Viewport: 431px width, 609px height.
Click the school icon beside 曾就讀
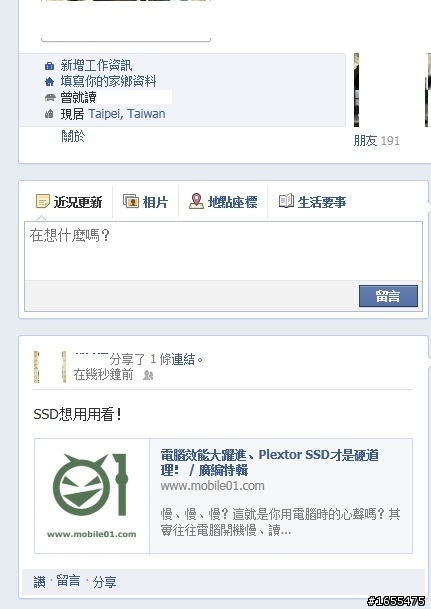coord(50,97)
